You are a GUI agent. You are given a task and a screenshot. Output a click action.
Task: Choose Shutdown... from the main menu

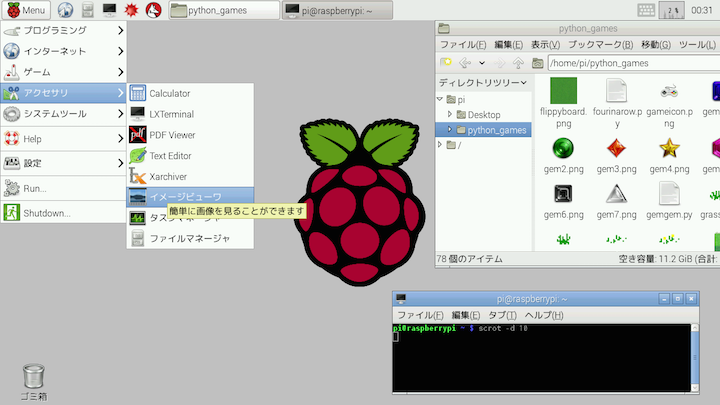point(63,213)
